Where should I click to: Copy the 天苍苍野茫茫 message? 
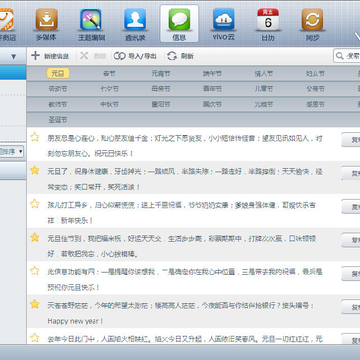click(x=351, y=307)
